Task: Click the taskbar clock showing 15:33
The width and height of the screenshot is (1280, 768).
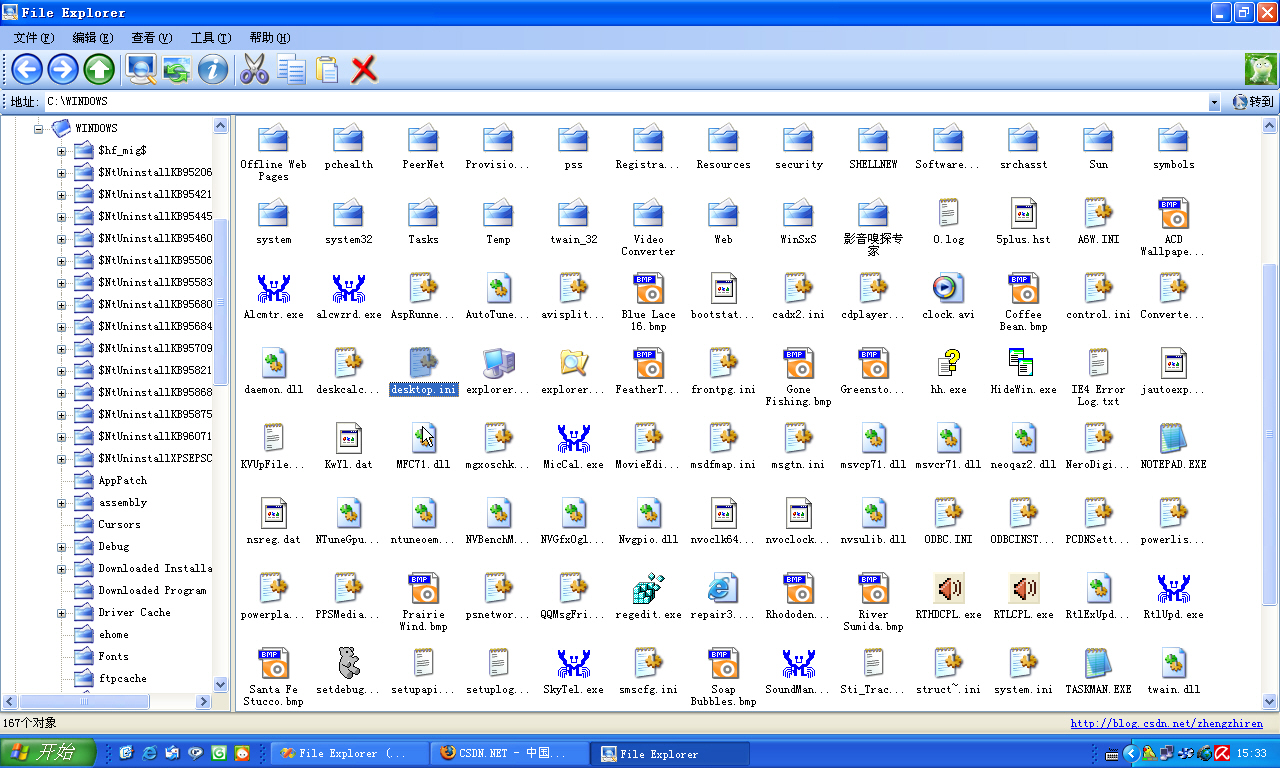Action: 1251,754
